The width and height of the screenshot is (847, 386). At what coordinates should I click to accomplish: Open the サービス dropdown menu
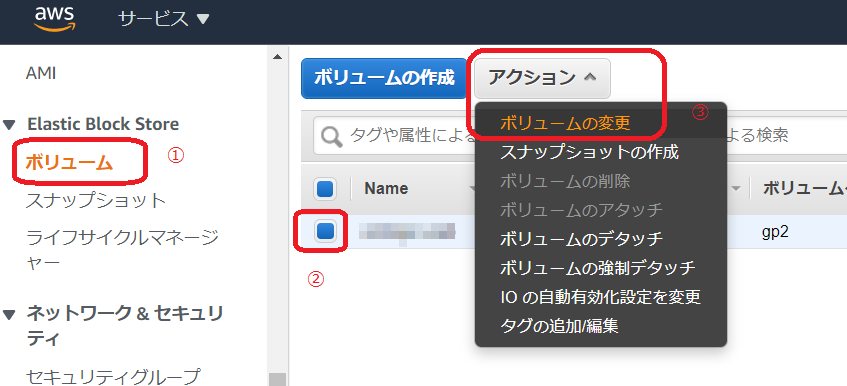[x=163, y=19]
